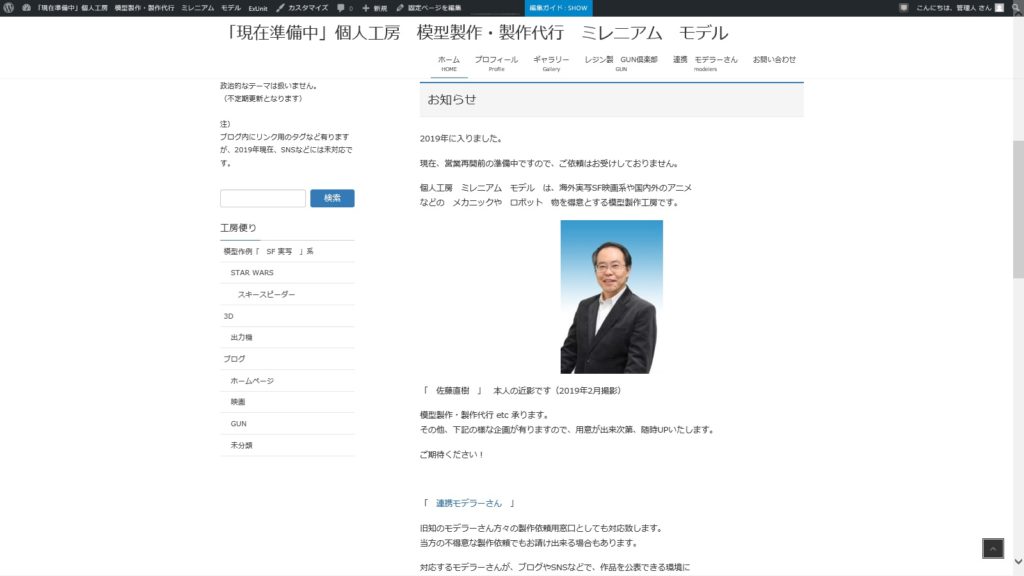
Task: Open the カスタマイズ customizer link
Action: [x=302, y=8]
